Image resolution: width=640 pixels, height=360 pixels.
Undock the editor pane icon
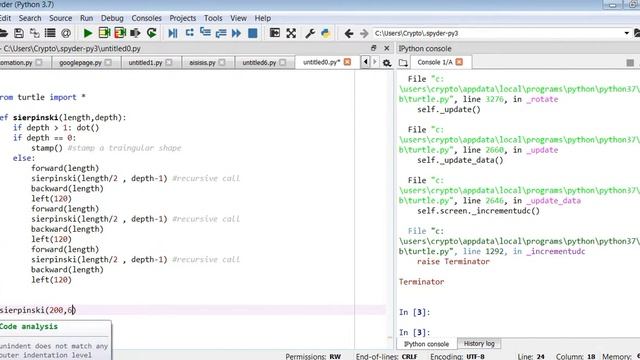pyautogui.click(x=373, y=48)
